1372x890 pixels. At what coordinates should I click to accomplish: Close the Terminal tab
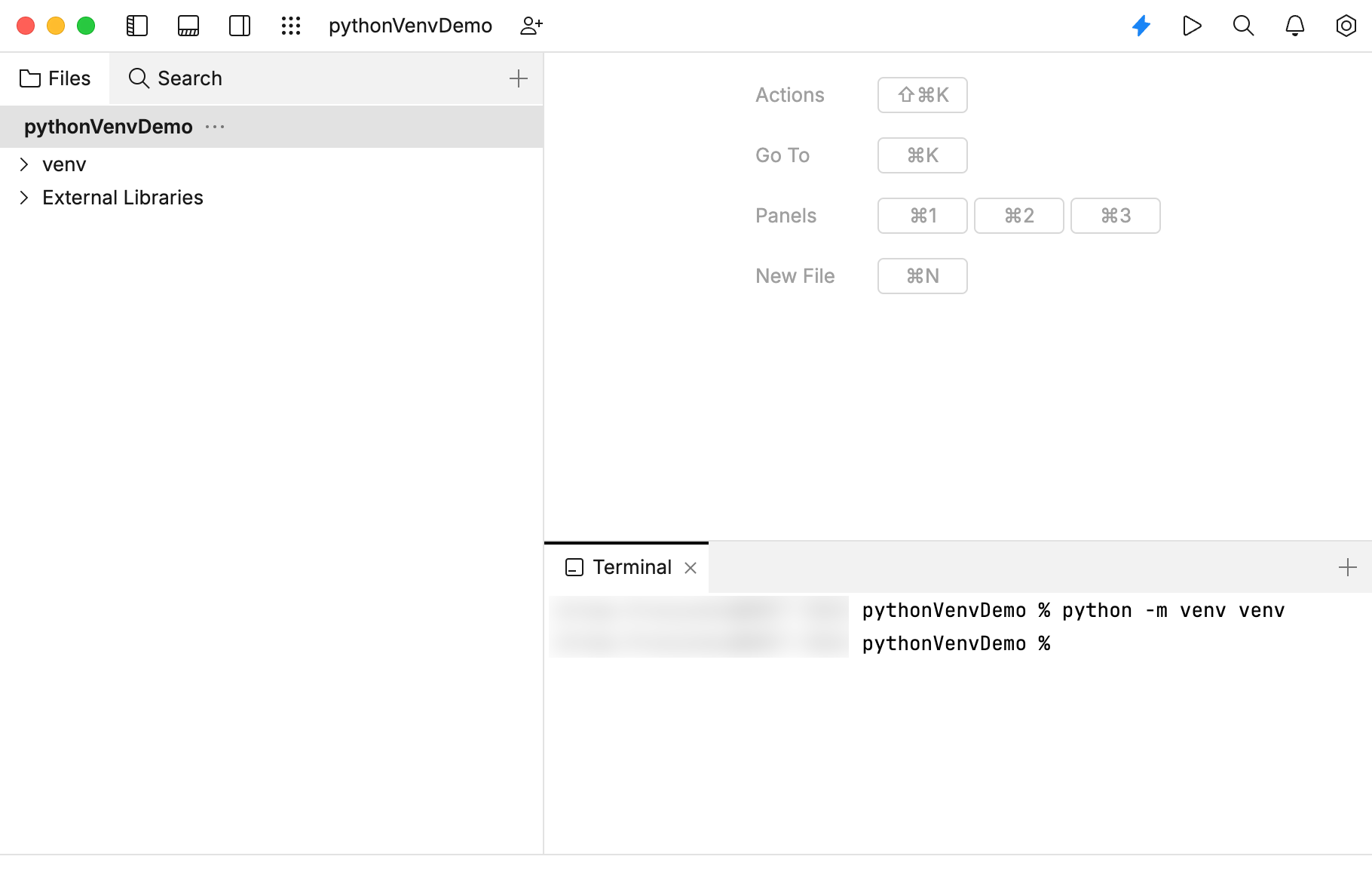click(x=691, y=568)
